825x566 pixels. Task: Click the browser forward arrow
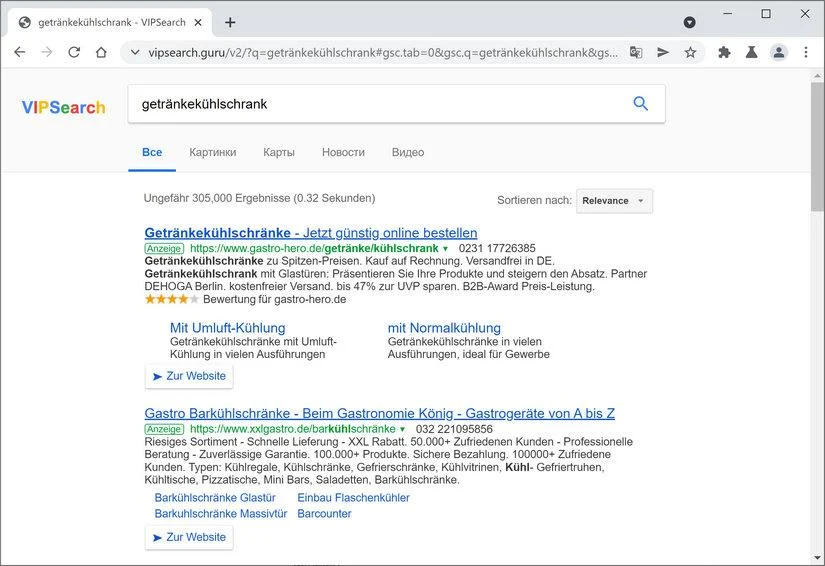[x=47, y=52]
